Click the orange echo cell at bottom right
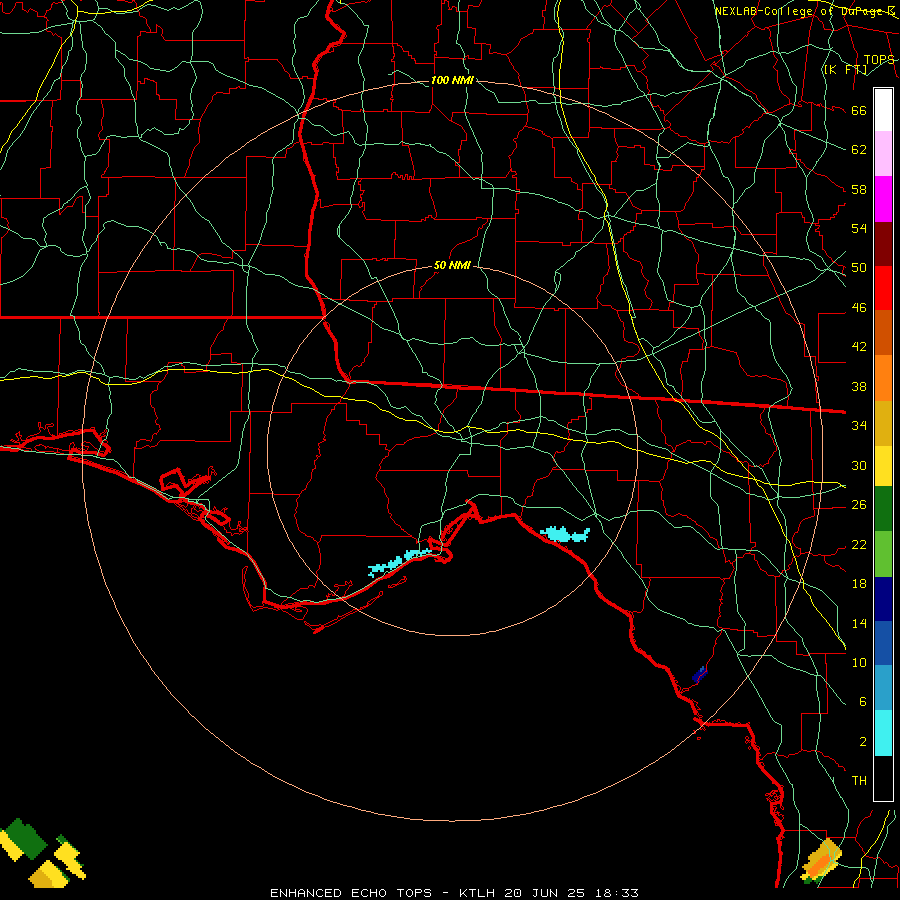Image resolution: width=900 pixels, height=900 pixels. click(x=822, y=862)
